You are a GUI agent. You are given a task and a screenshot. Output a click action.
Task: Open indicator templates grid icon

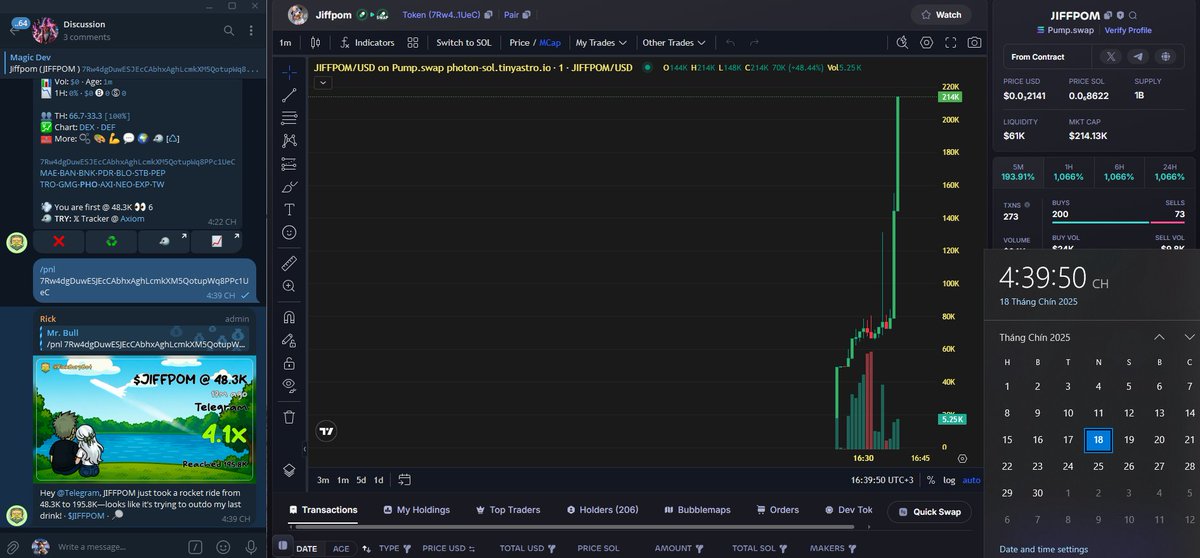click(415, 43)
